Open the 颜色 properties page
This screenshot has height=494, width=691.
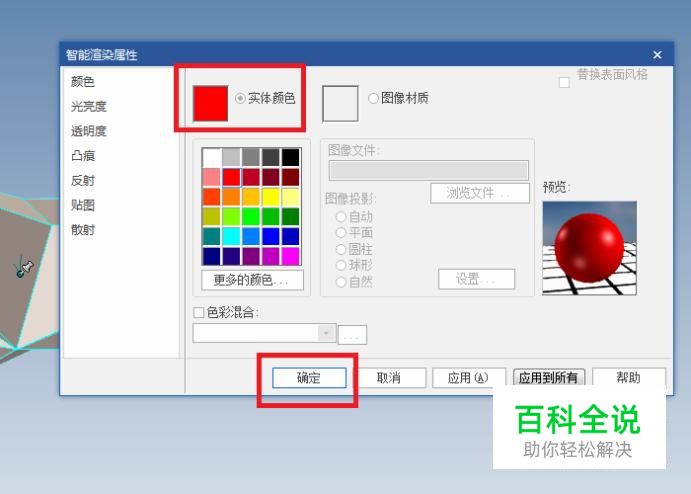[82, 82]
